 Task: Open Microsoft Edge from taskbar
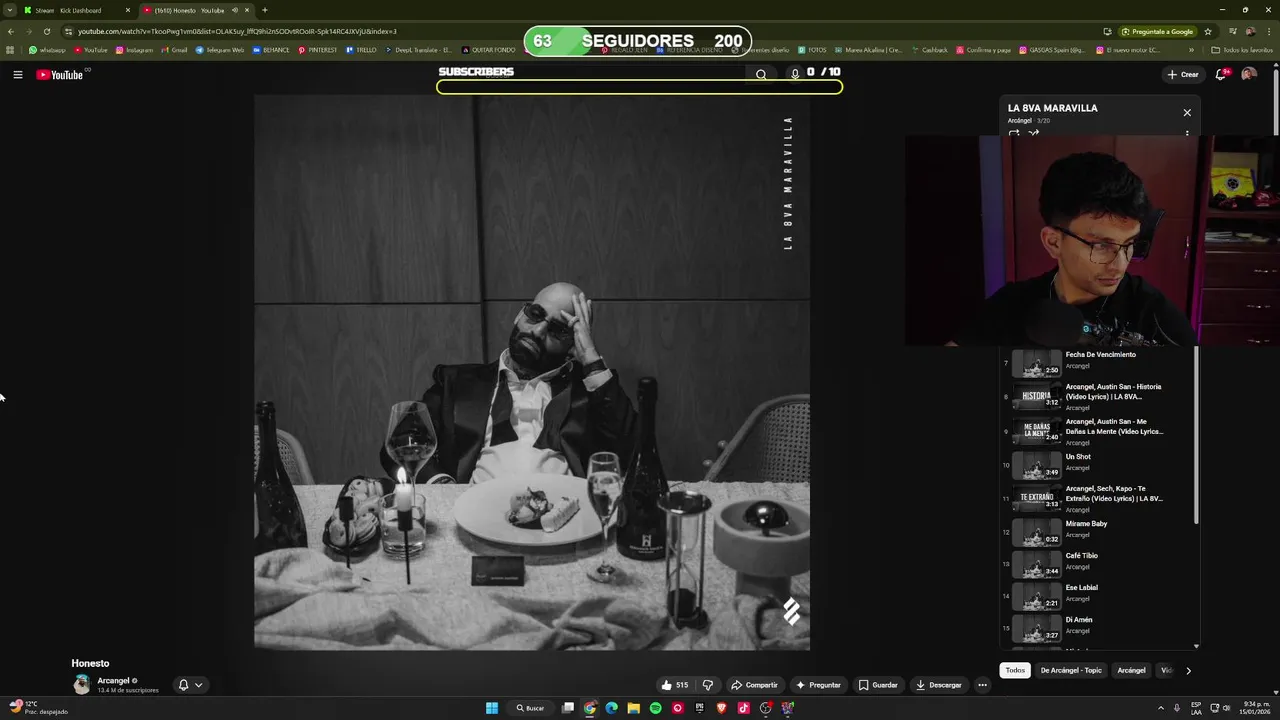tap(611, 708)
